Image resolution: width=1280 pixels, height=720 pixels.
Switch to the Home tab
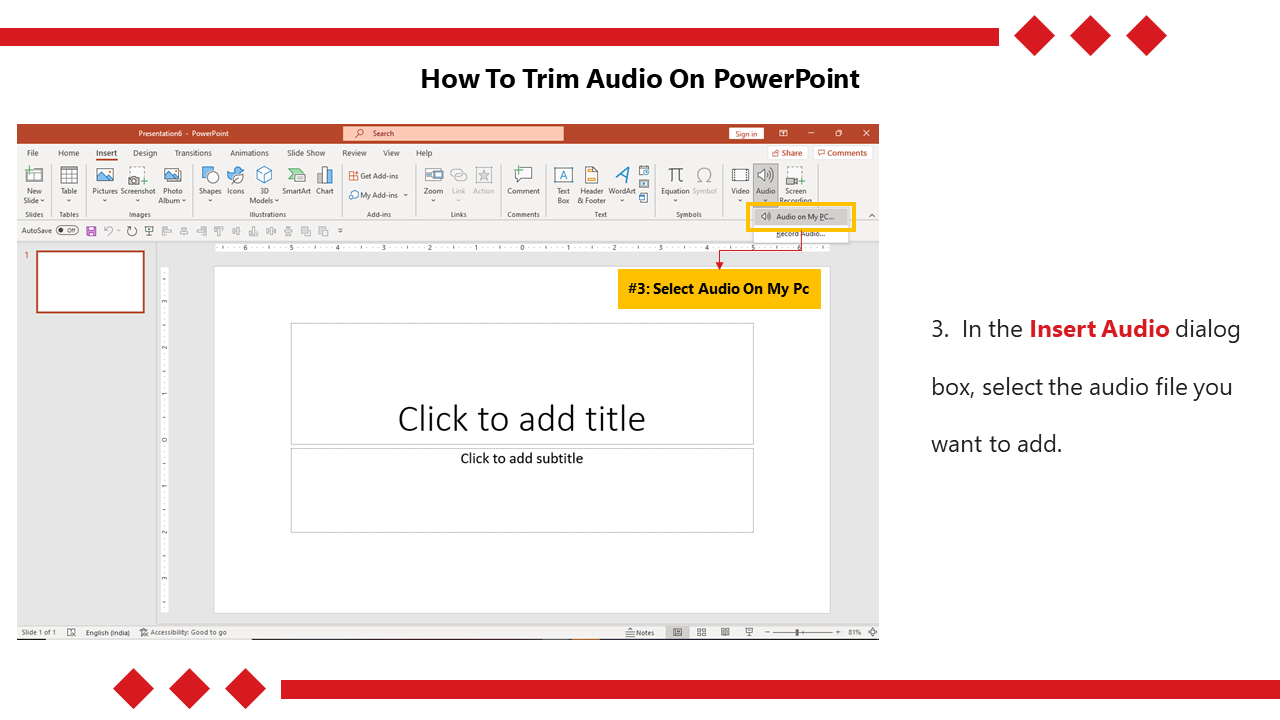(x=68, y=153)
